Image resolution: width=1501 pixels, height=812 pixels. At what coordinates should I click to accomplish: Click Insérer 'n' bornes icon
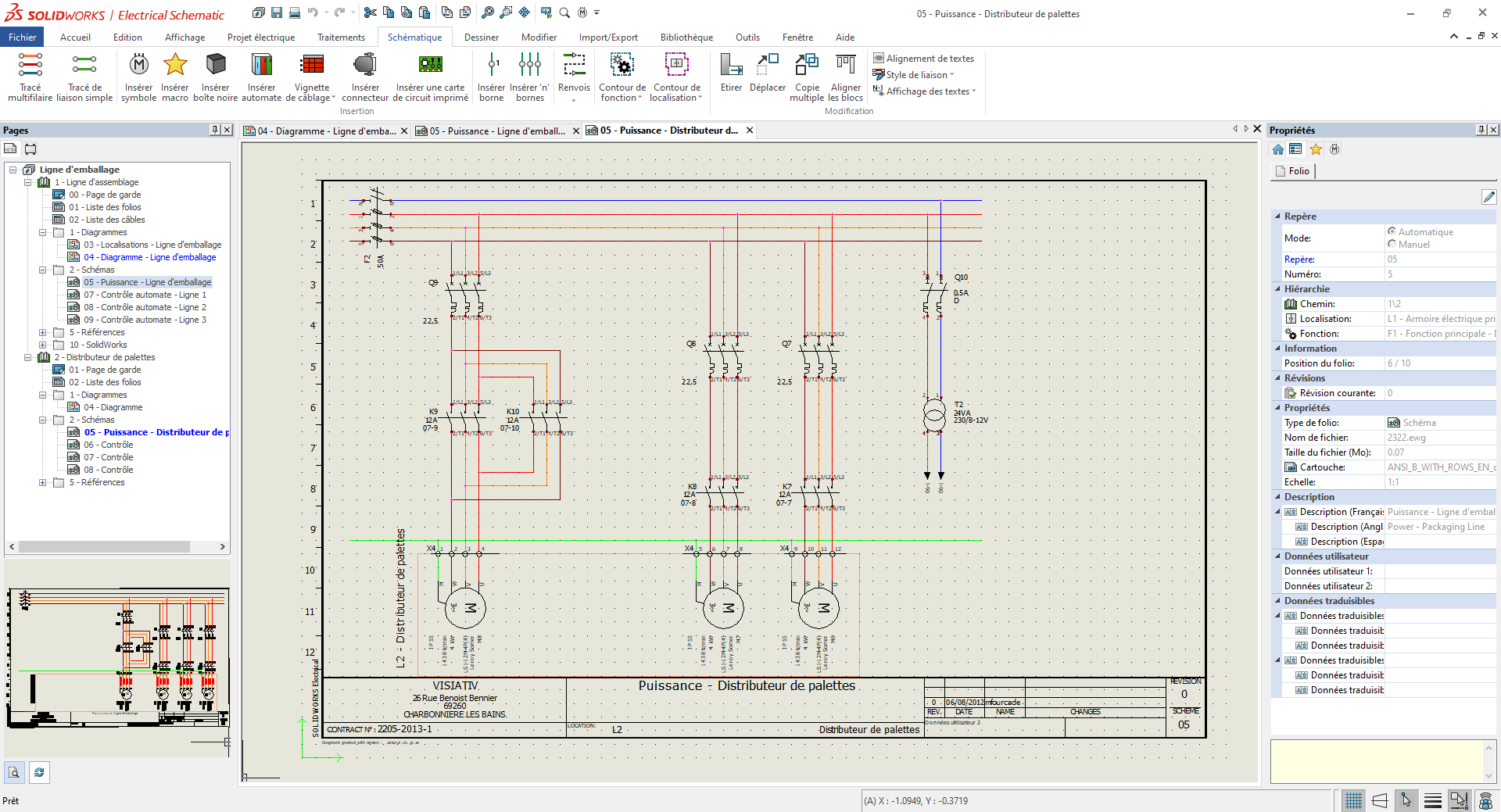pos(530,64)
